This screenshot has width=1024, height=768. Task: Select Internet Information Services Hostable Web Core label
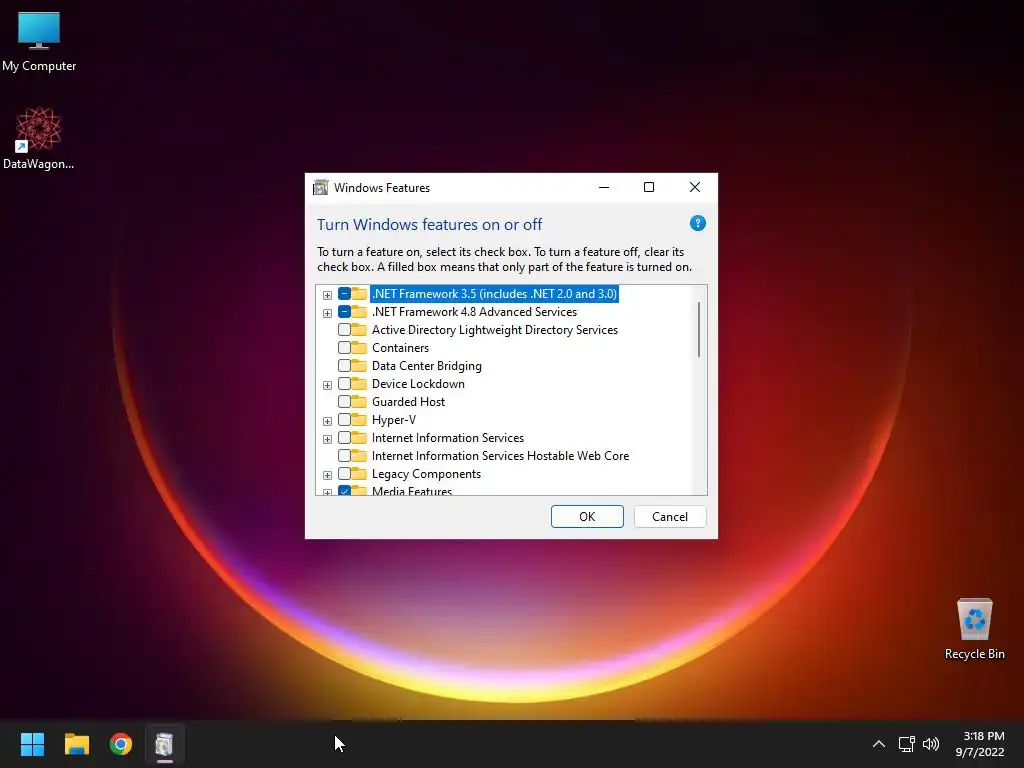500,455
